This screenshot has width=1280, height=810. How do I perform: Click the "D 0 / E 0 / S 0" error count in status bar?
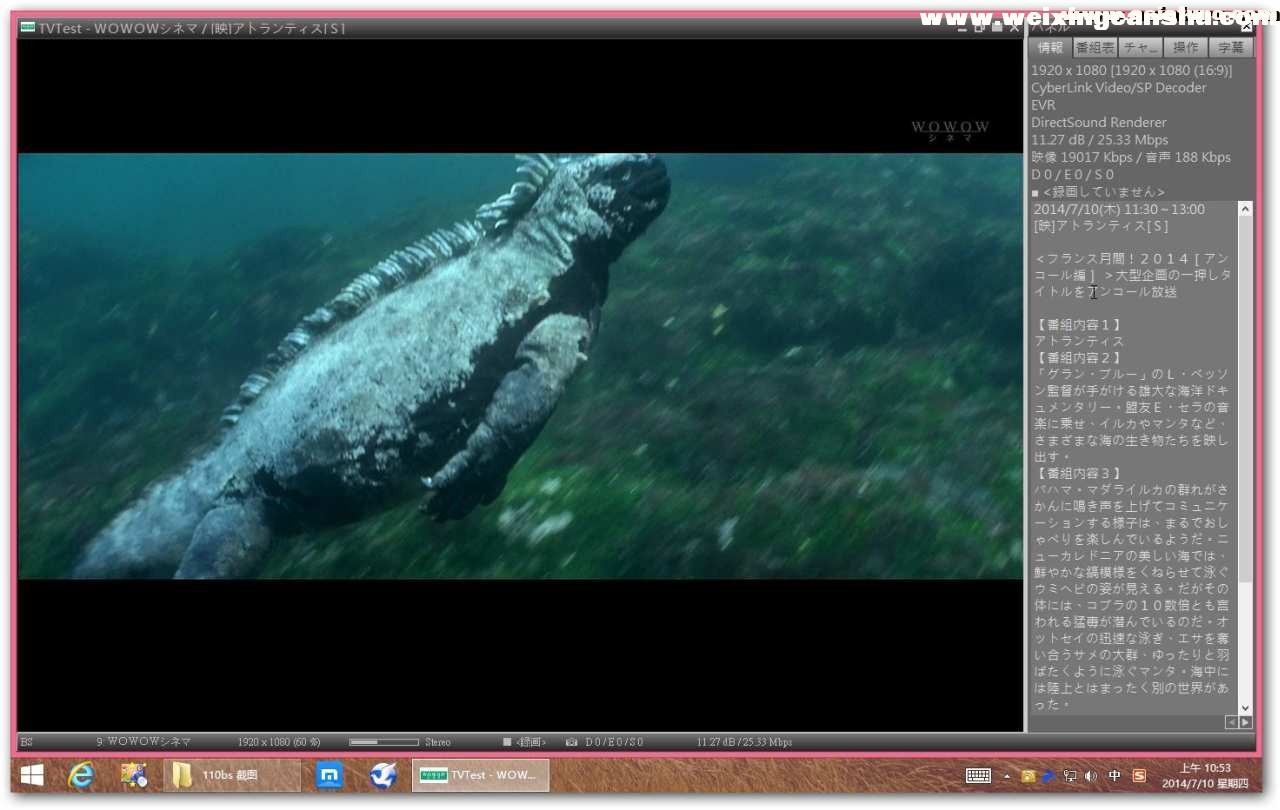click(x=614, y=742)
